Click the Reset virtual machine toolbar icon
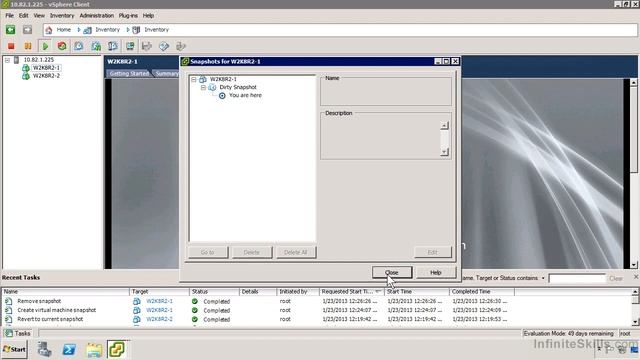640x360 pixels. [62, 46]
